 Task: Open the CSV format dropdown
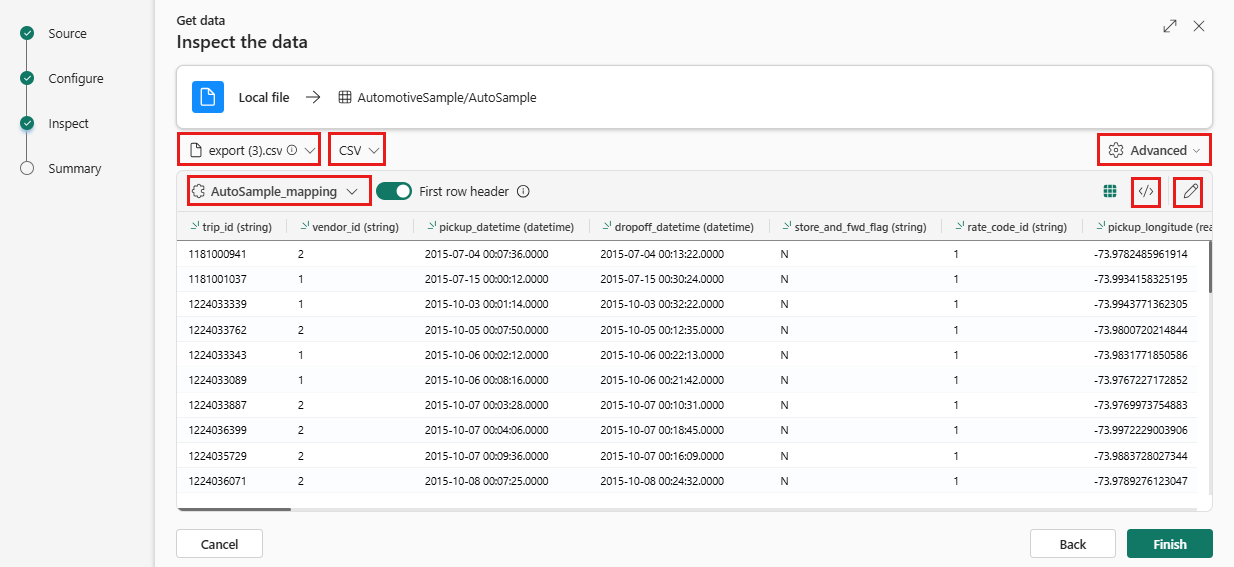click(357, 150)
